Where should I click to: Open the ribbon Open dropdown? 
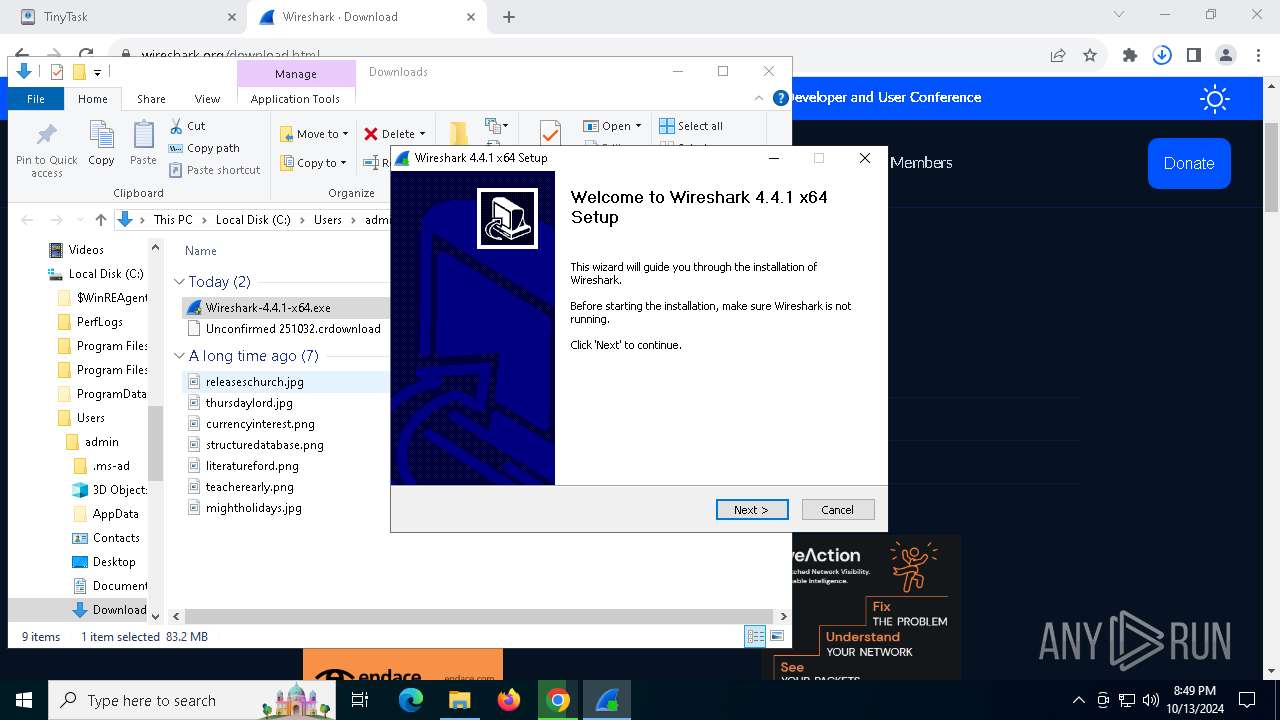click(612, 126)
